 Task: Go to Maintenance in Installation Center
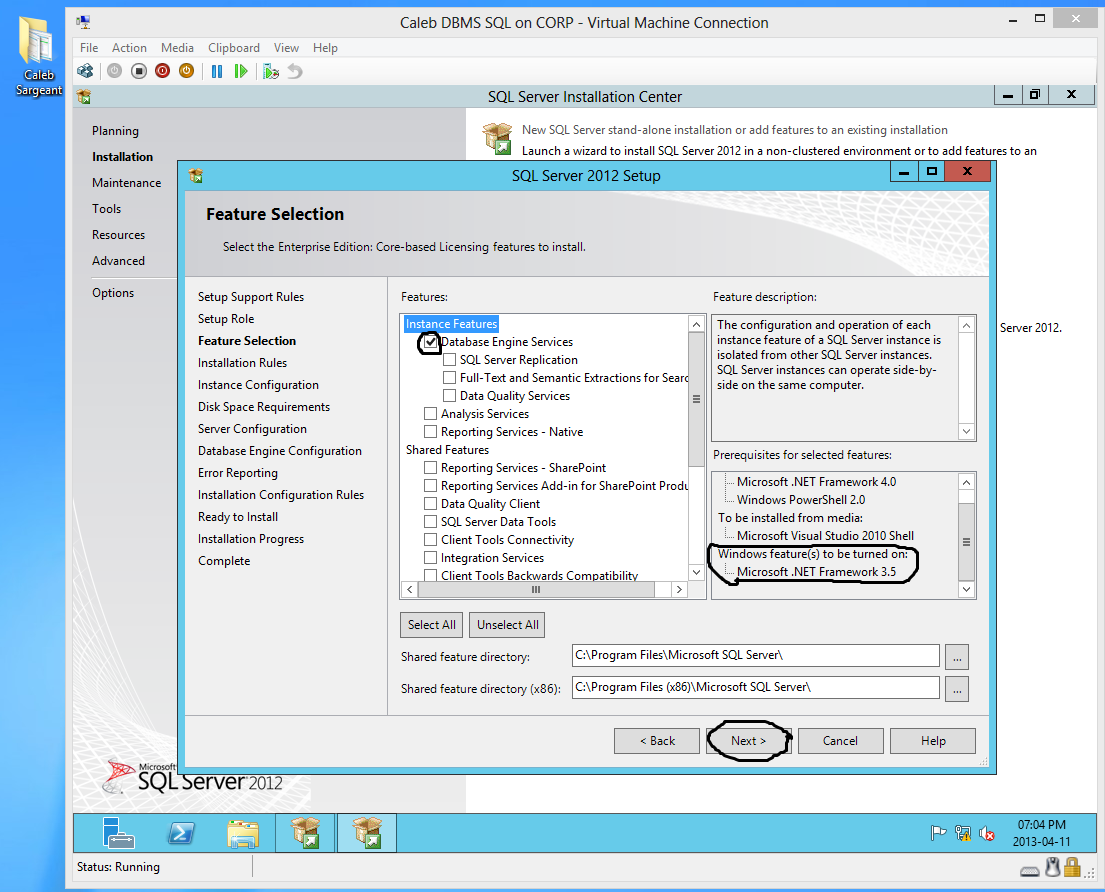click(126, 182)
